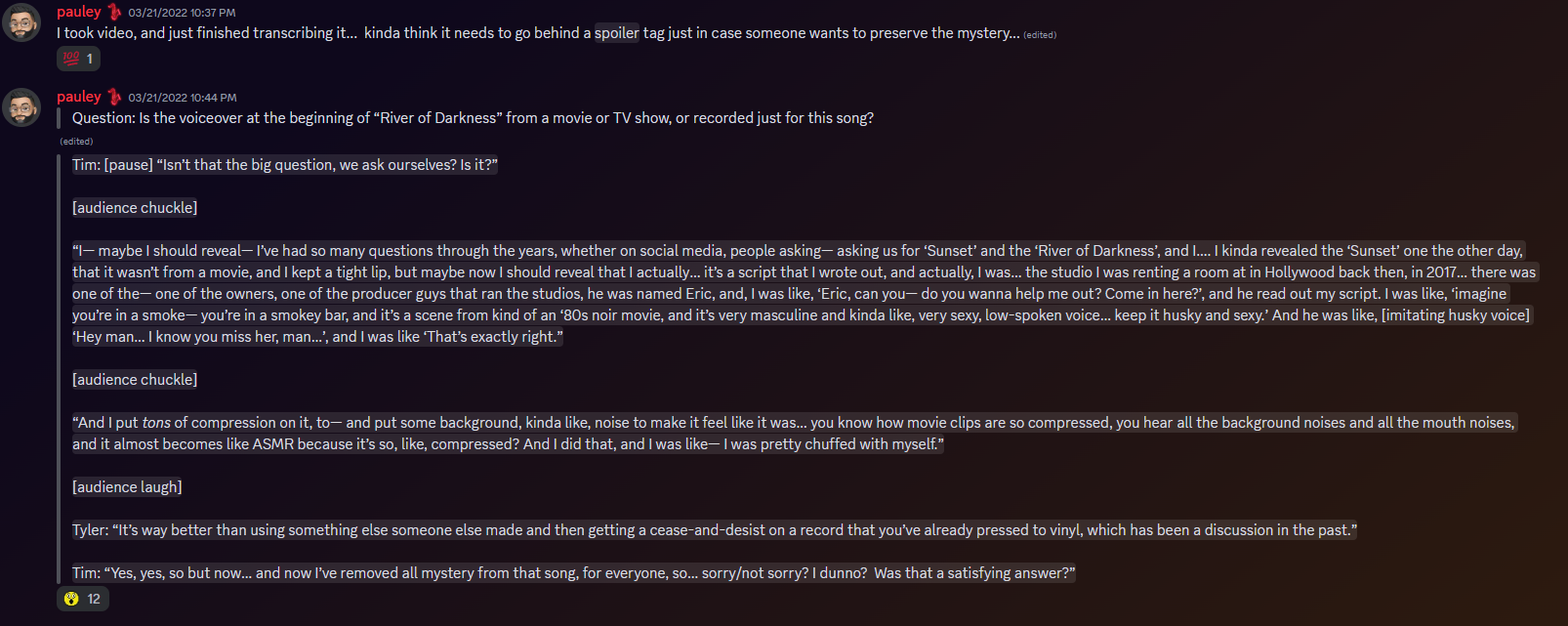Click pauley's avatar on the 10:37 PM message

[x=21, y=22]
